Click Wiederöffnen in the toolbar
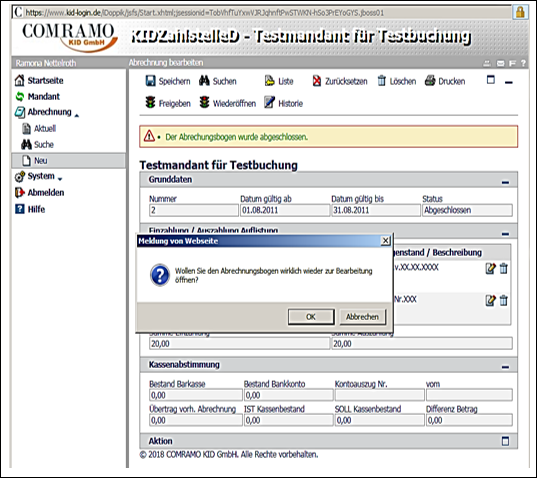The width and height of the screenshot is (537, 478). point(228,103)
